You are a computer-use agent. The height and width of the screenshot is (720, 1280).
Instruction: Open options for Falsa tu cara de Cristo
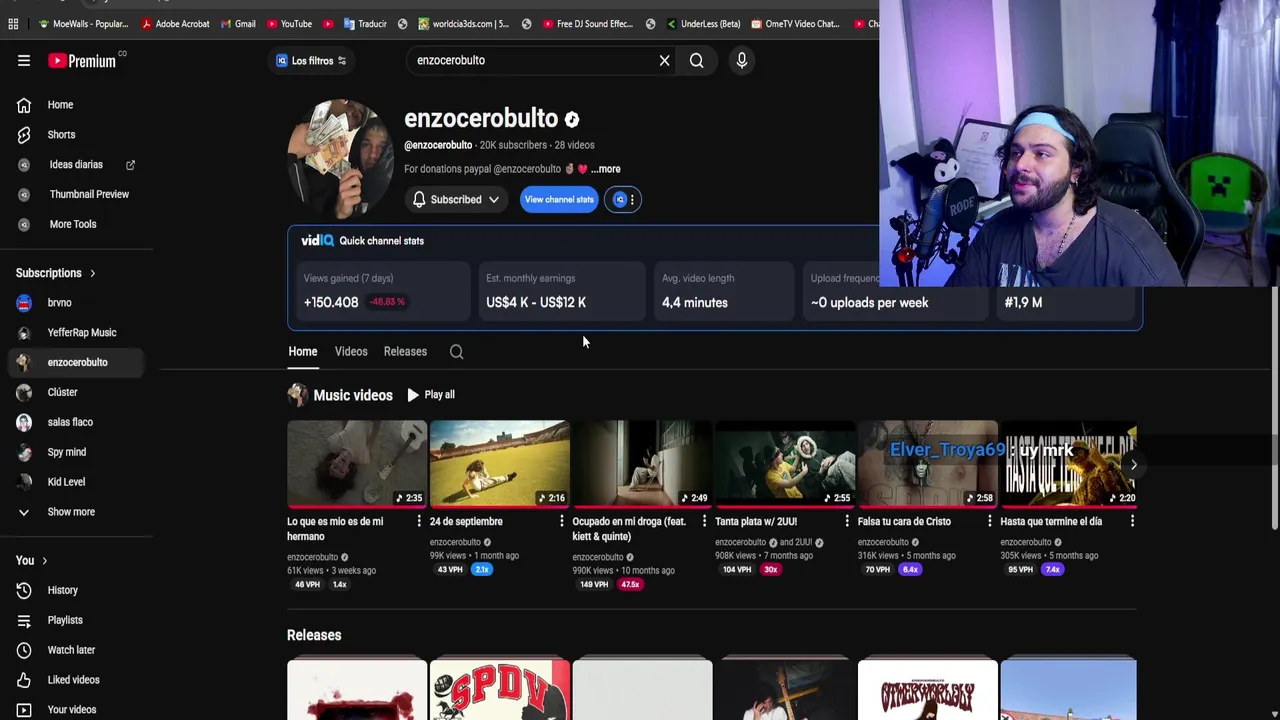pyautogui.click(x=989, y=521)
